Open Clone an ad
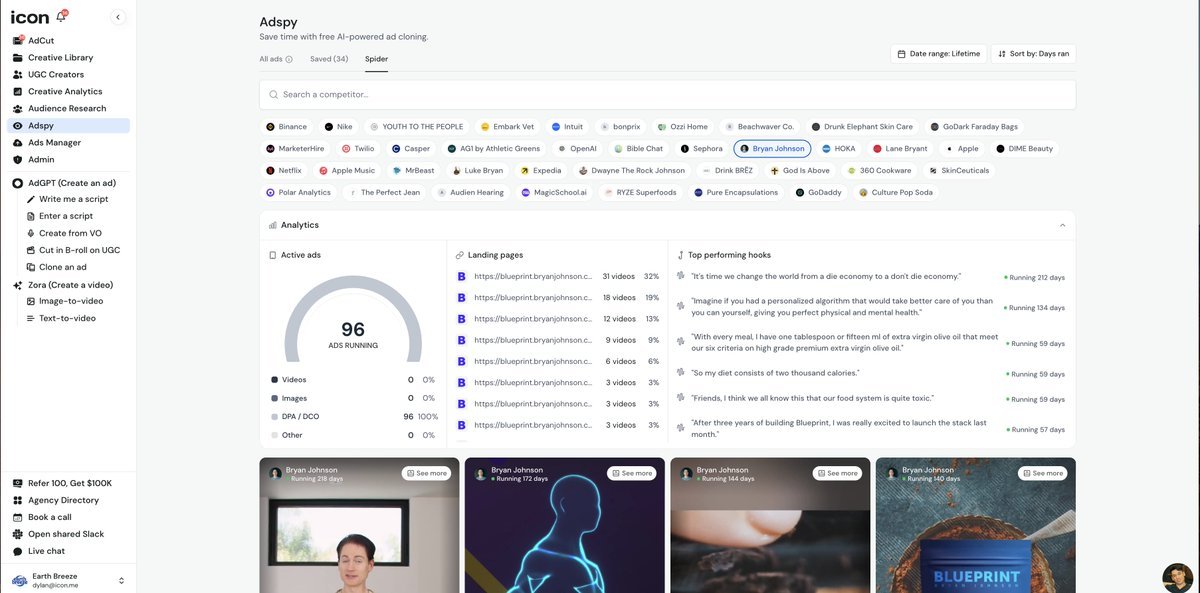 (x=63, y=267)
